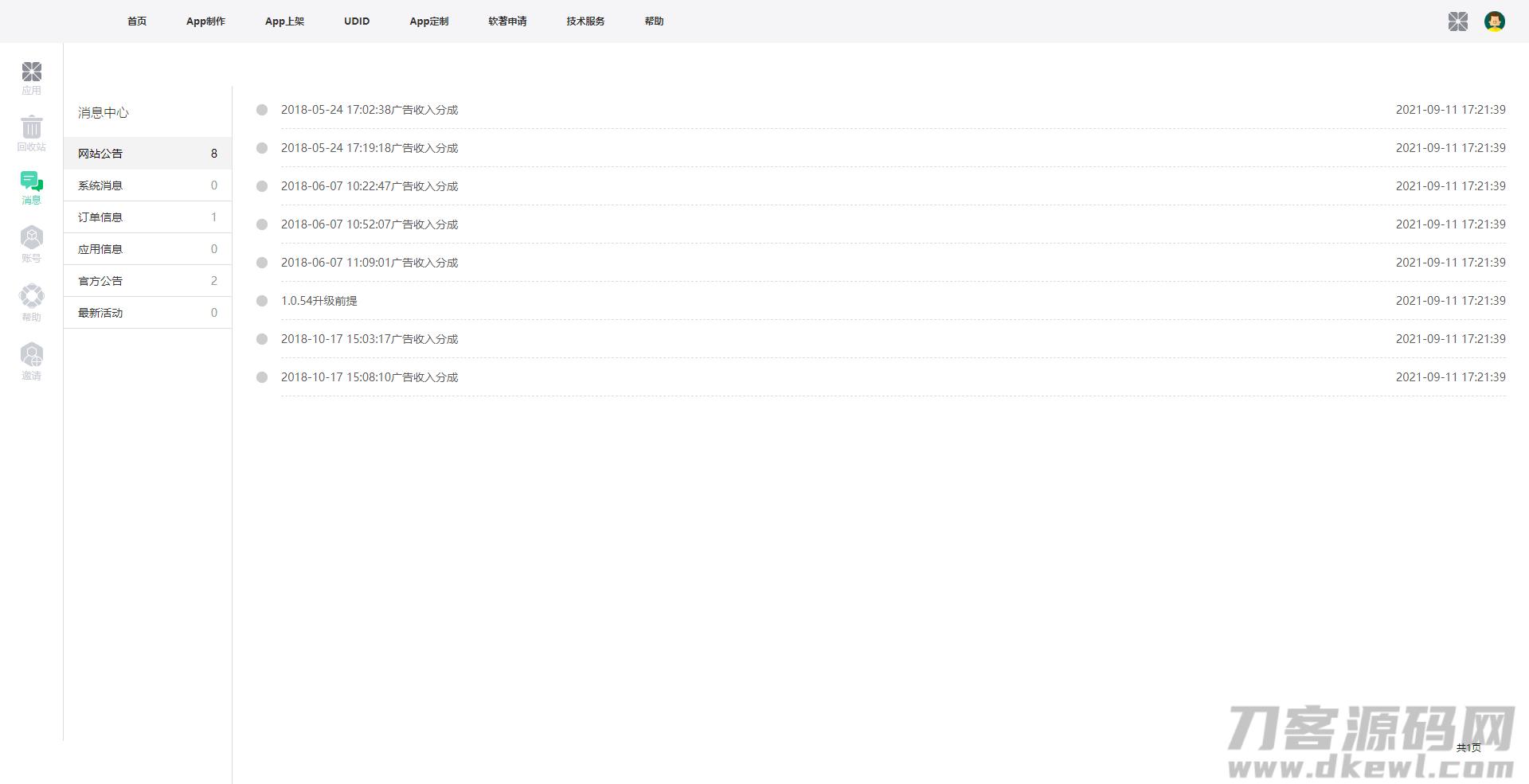Show the 官方公告 category

(100, 281)
